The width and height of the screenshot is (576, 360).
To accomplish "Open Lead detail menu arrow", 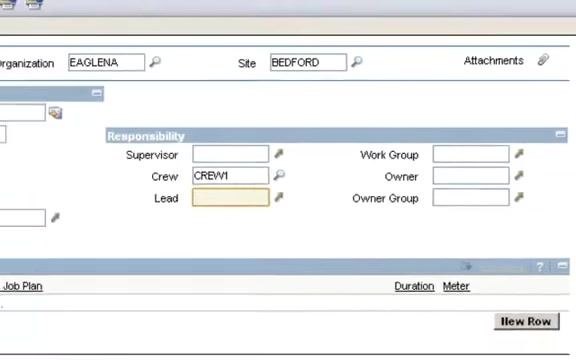I will [x=279, y=197].
